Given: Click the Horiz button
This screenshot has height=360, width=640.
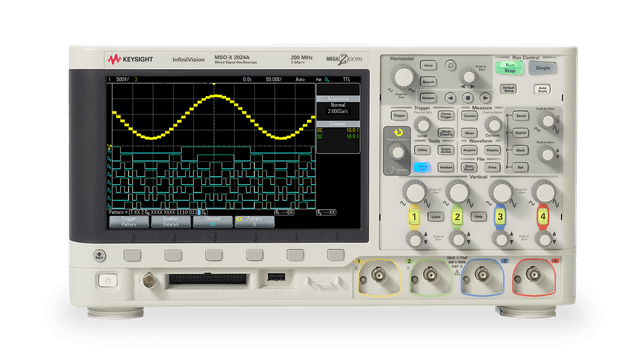Looking at the screenshot, I should pyautogui.click(x=428, y=65).
